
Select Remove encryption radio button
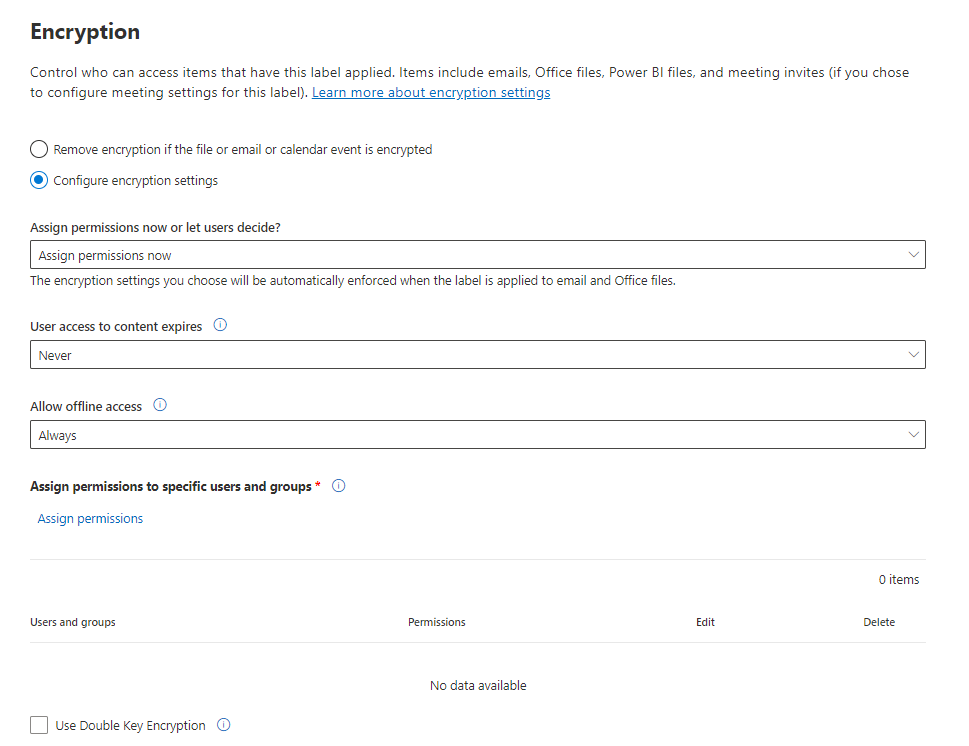coord(39,149)
